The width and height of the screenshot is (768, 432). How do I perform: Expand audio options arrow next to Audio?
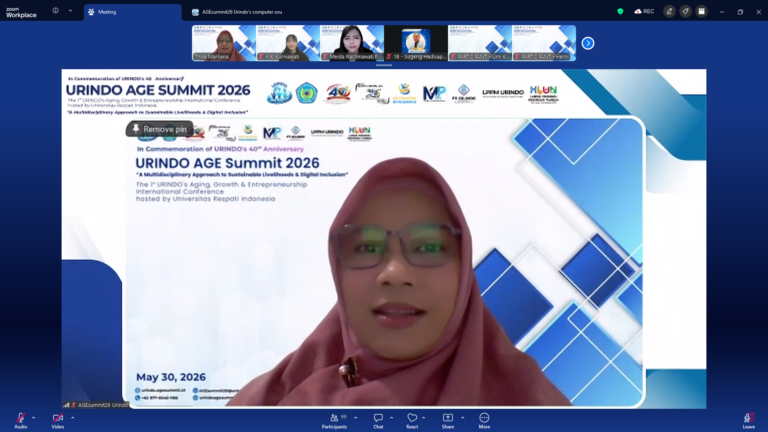pos(34,418)
